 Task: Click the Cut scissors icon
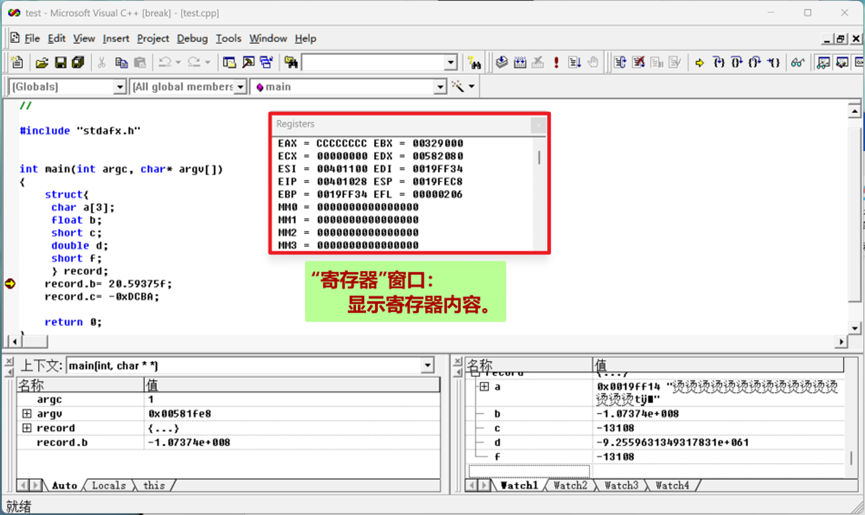pos(102,62)
